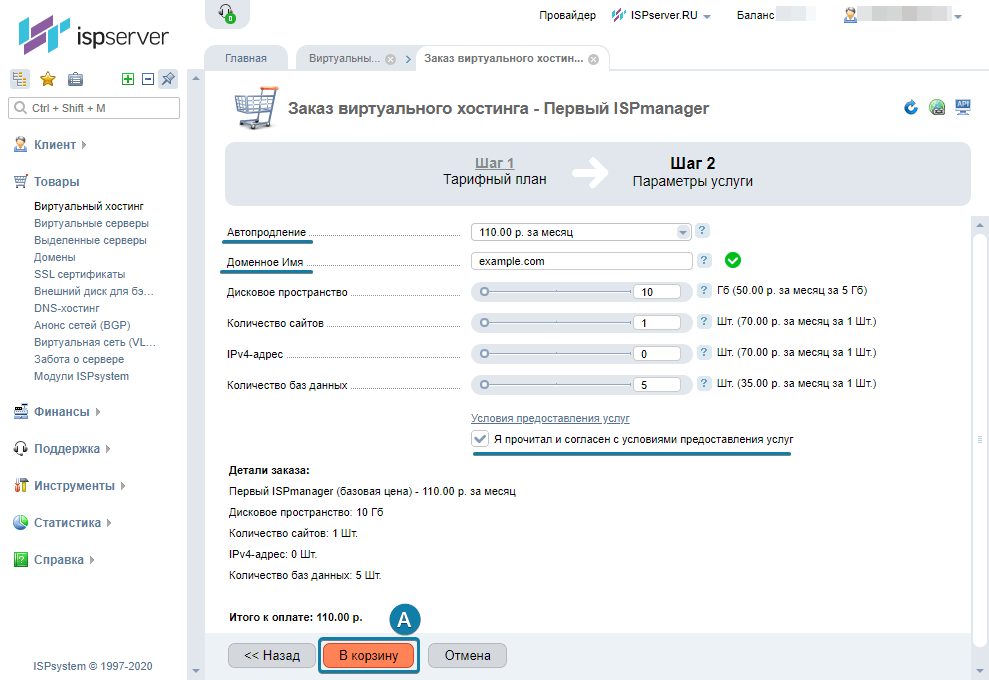
Task: Click the globe printer icon in header
Action: click(x=937, y=107)
